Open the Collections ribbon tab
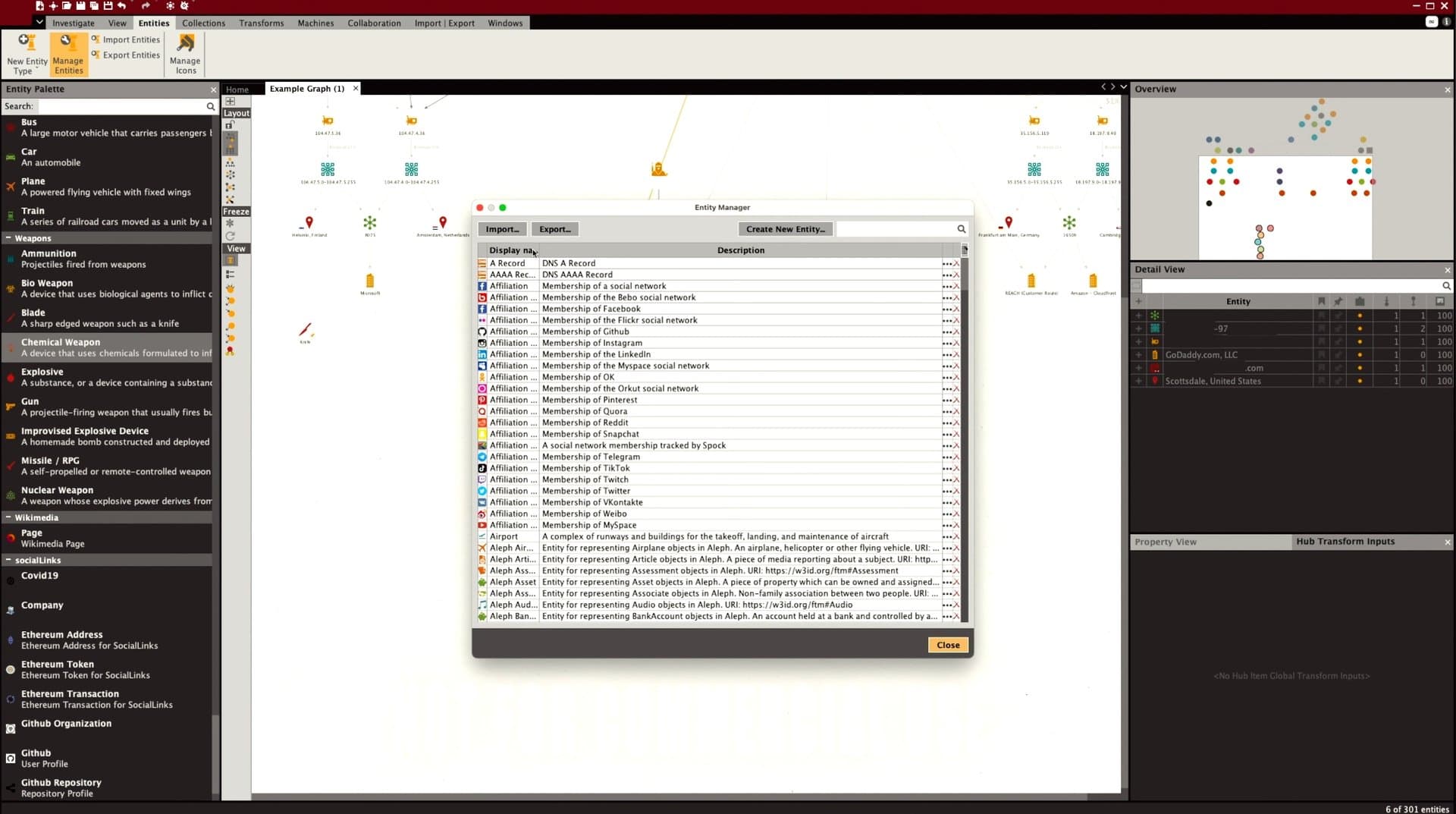The width and height of the screenshot is (1456, 814). [203, 23]
